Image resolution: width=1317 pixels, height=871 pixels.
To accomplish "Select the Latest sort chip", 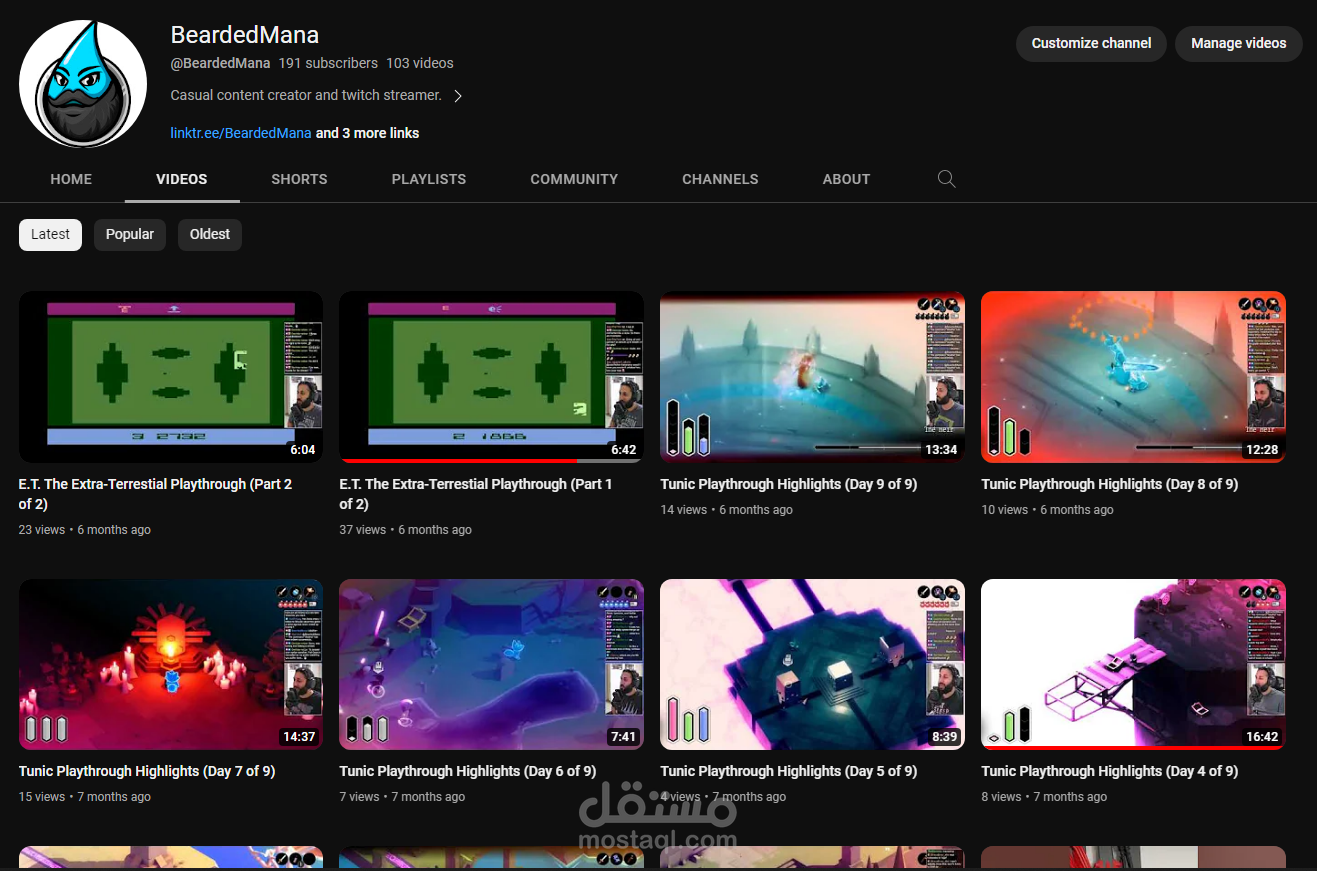I will pos(50,235).
